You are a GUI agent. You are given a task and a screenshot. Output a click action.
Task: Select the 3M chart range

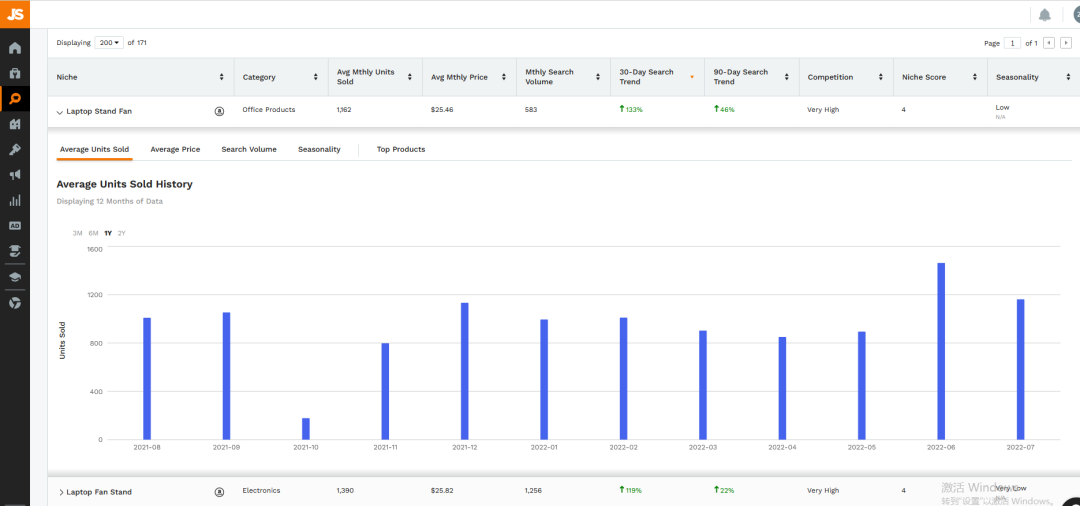pos(78,233)
